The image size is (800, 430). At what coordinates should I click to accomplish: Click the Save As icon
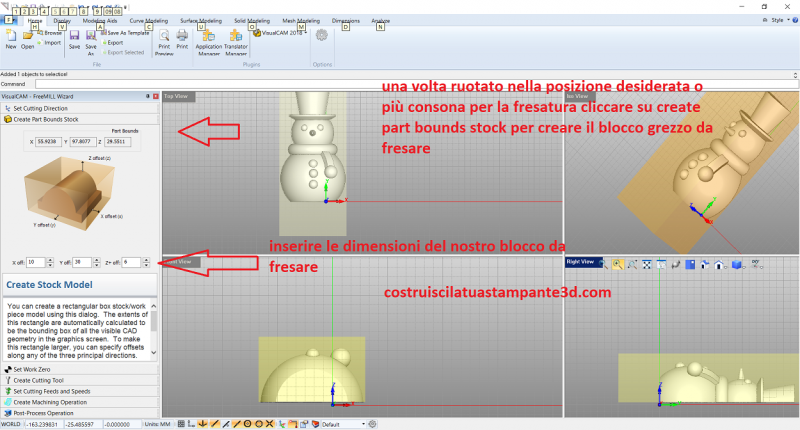[91, 36]
